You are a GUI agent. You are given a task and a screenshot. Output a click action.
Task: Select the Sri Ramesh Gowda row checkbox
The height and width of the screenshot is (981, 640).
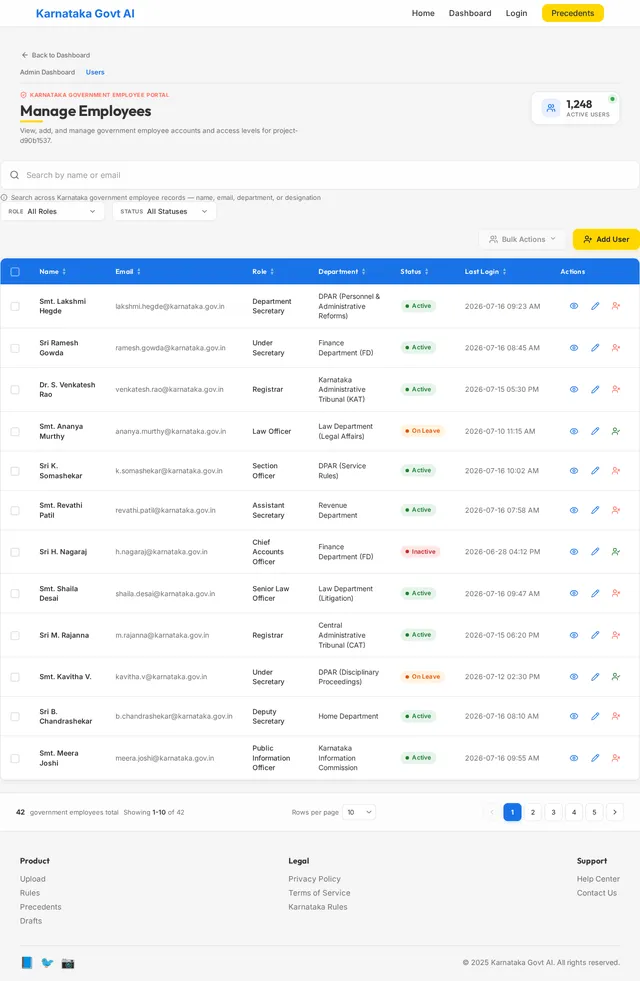click(x=15, y=348)
